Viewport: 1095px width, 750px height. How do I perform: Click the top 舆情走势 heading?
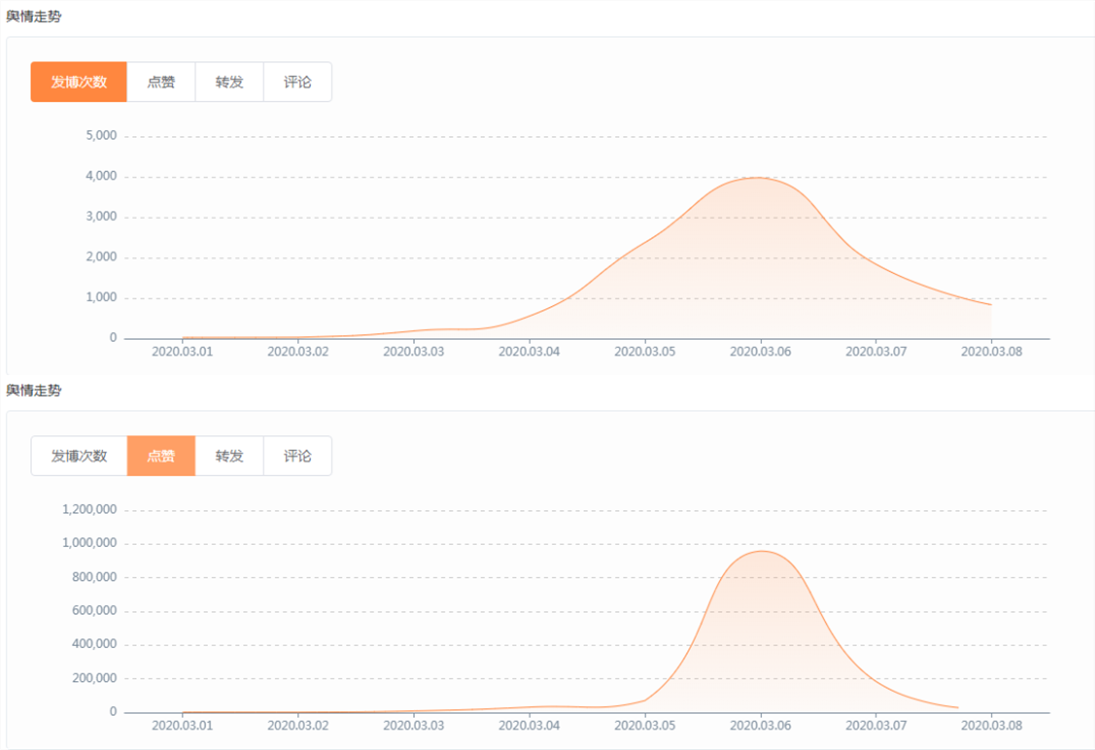(34, 16)
